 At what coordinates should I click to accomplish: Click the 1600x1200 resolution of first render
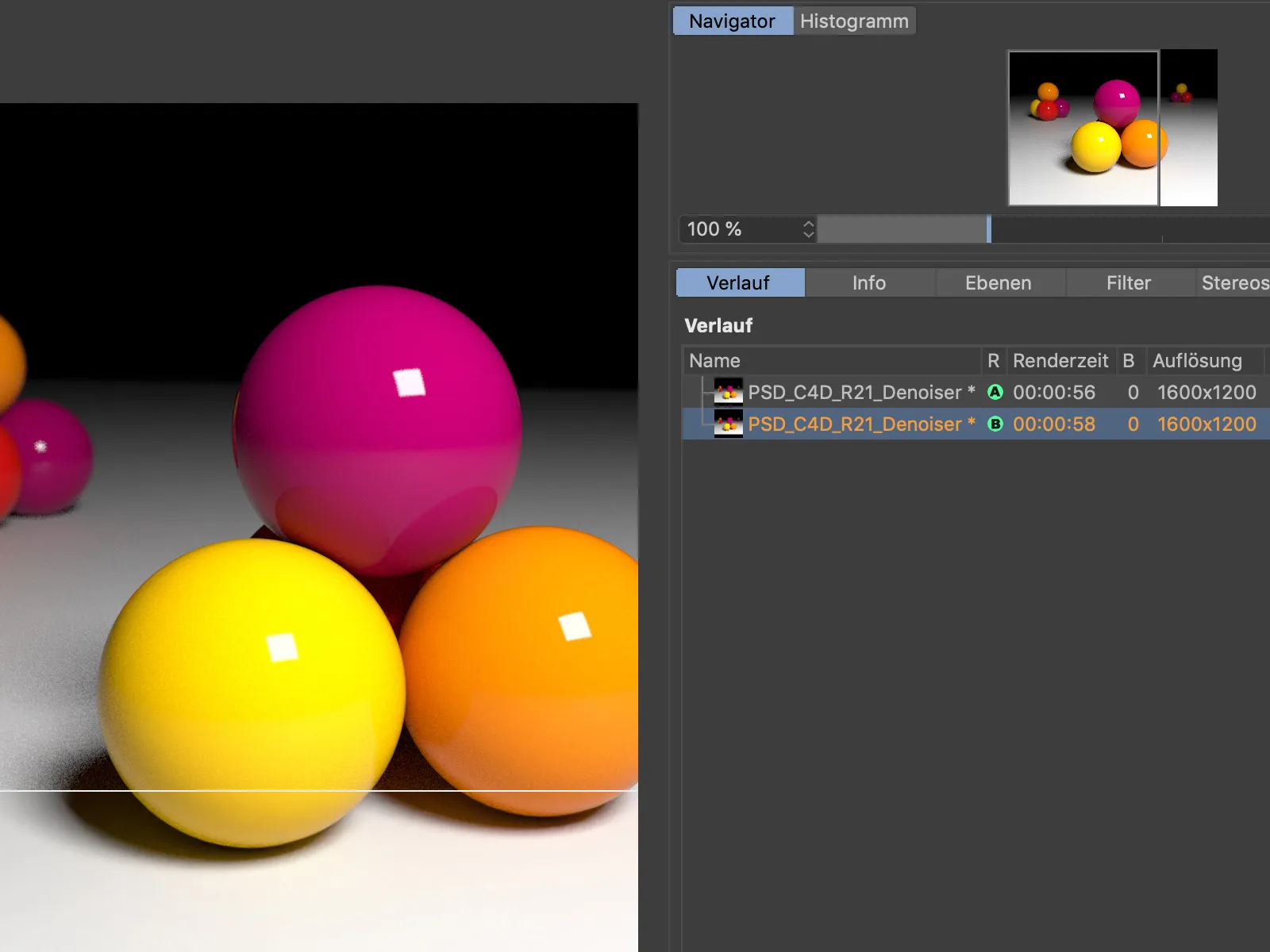point(1206,392)
